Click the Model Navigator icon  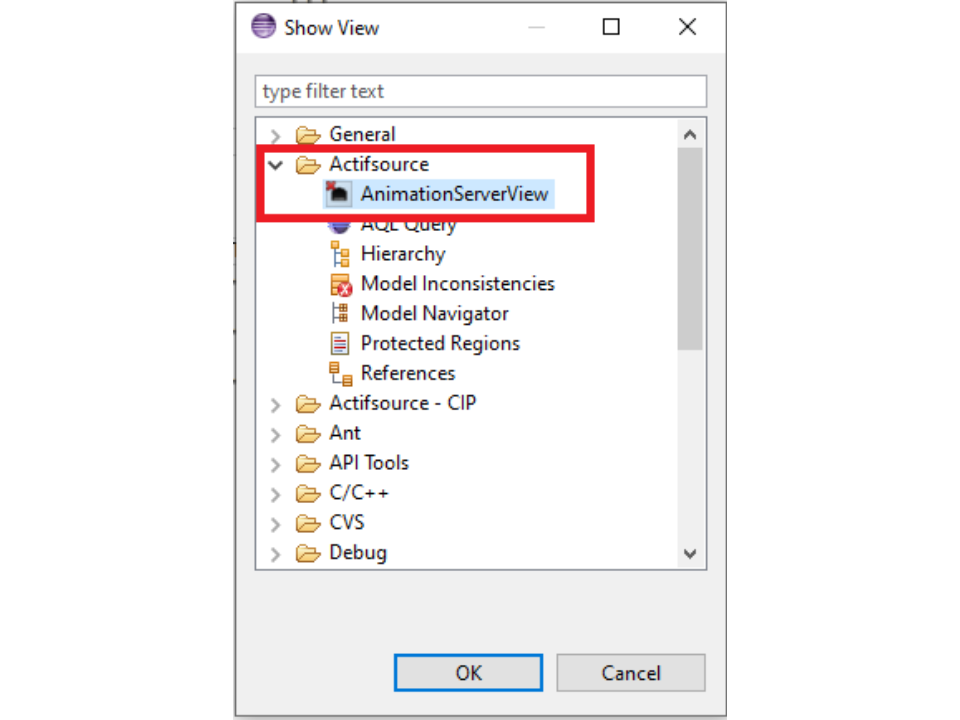tap(340, 314)
